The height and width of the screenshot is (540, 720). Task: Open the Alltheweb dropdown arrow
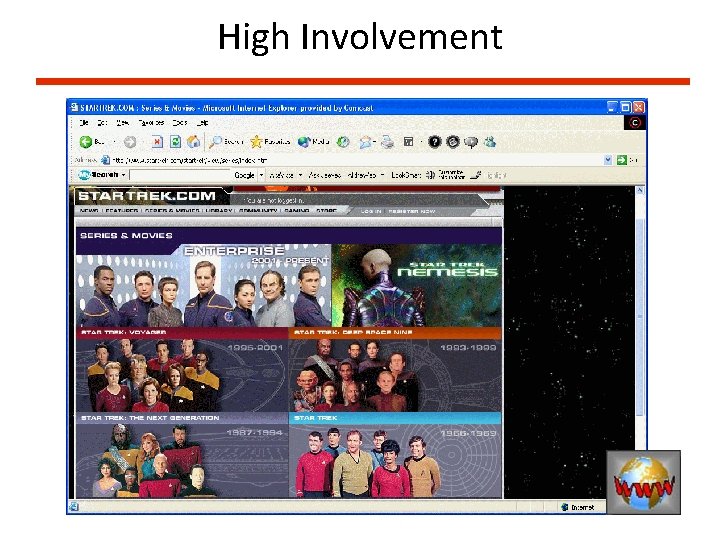[x=382, y=175]
